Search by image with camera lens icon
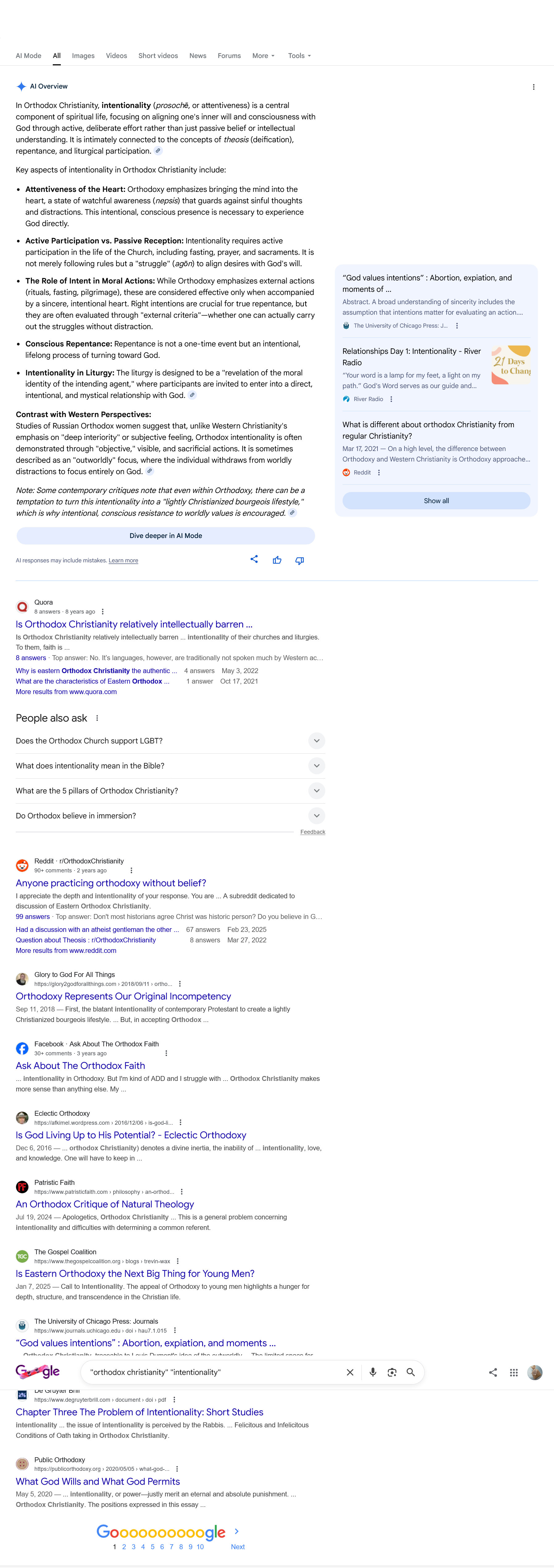The height and width of the screenshot is (1568, 554). 392,1372
